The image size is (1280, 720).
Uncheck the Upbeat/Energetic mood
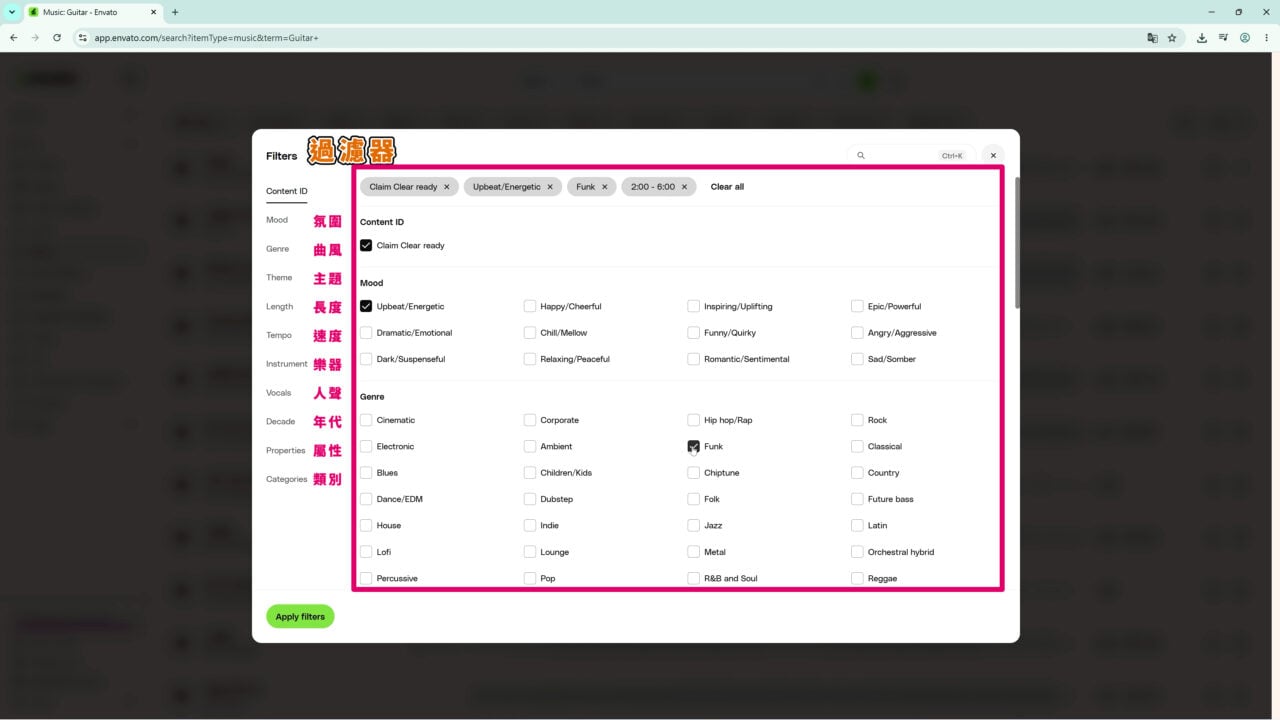point(366,306)
